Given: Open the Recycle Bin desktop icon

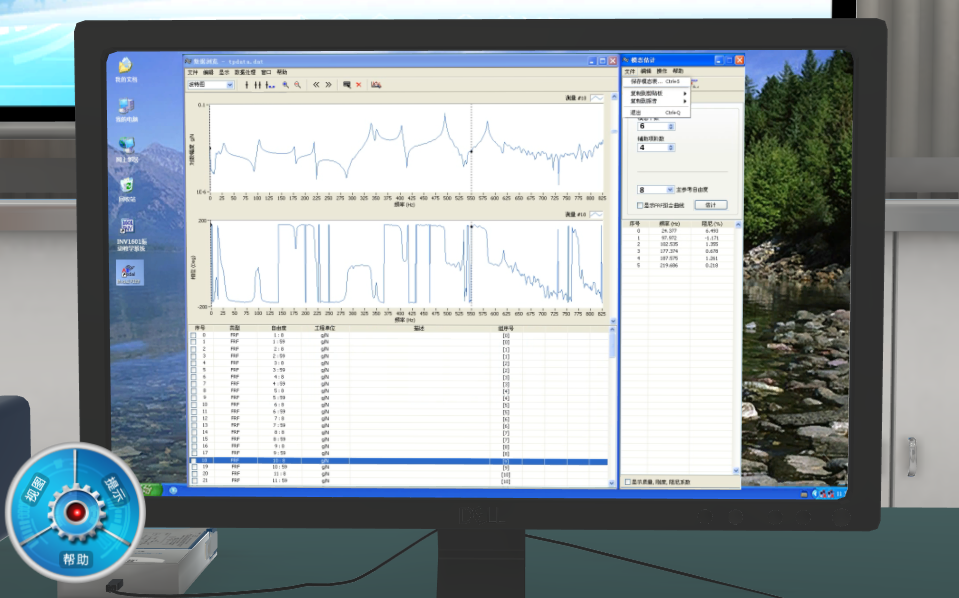Looking at the screenshot, I should coord(127,184).
